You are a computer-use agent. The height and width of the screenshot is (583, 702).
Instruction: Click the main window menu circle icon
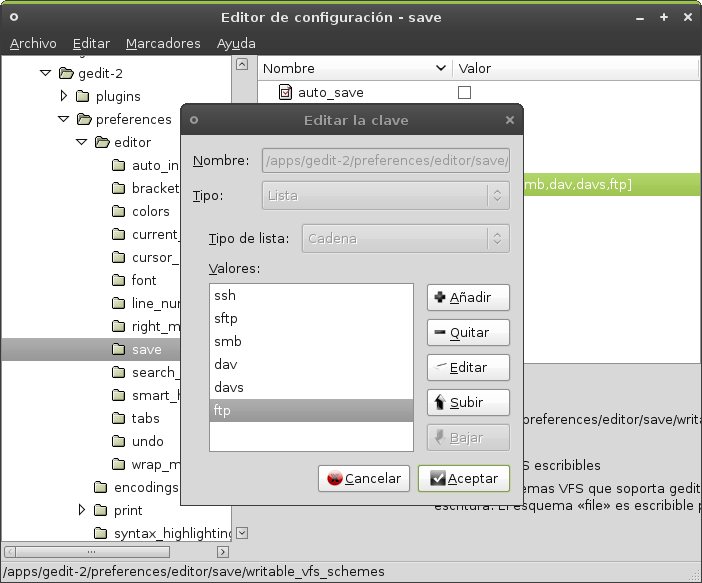tap(14, 17)
